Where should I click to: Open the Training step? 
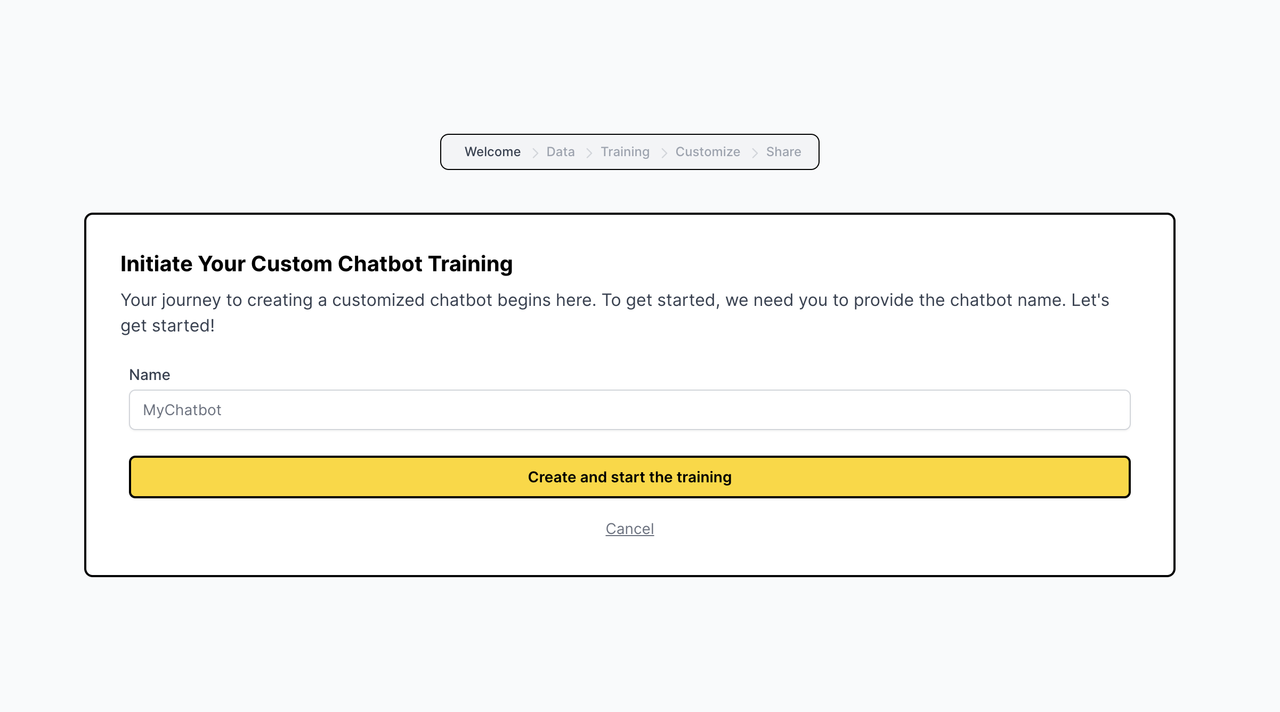click(625, 152)
